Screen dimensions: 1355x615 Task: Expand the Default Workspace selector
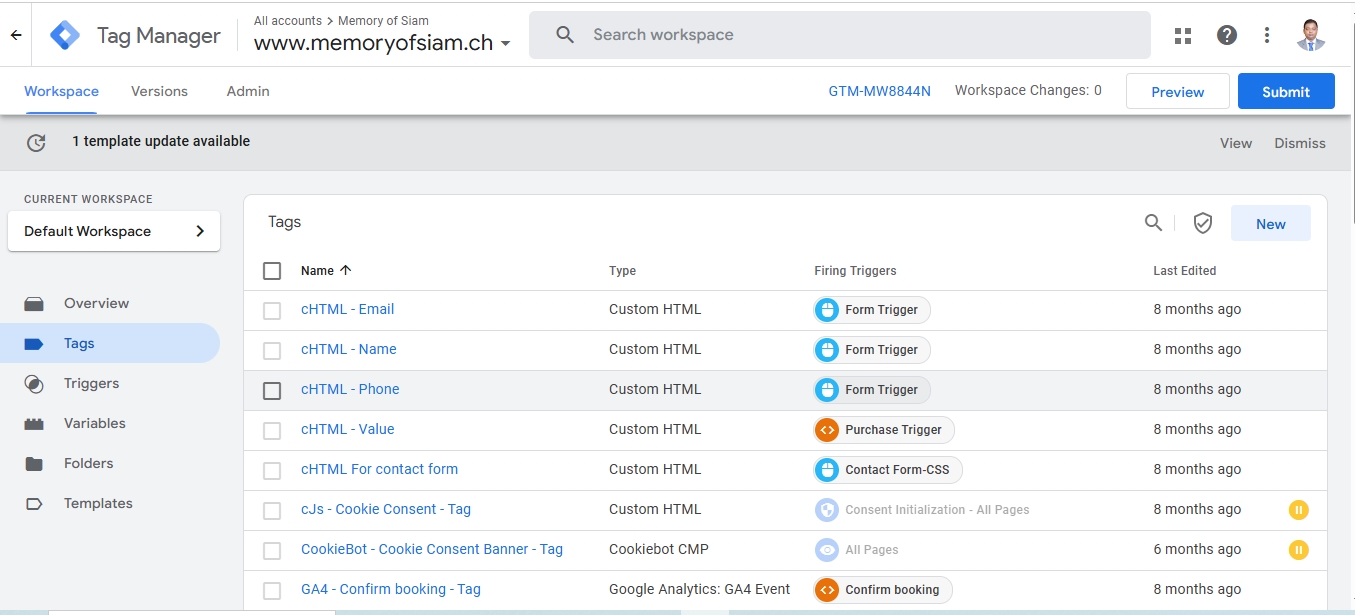(x=114, y=231)
